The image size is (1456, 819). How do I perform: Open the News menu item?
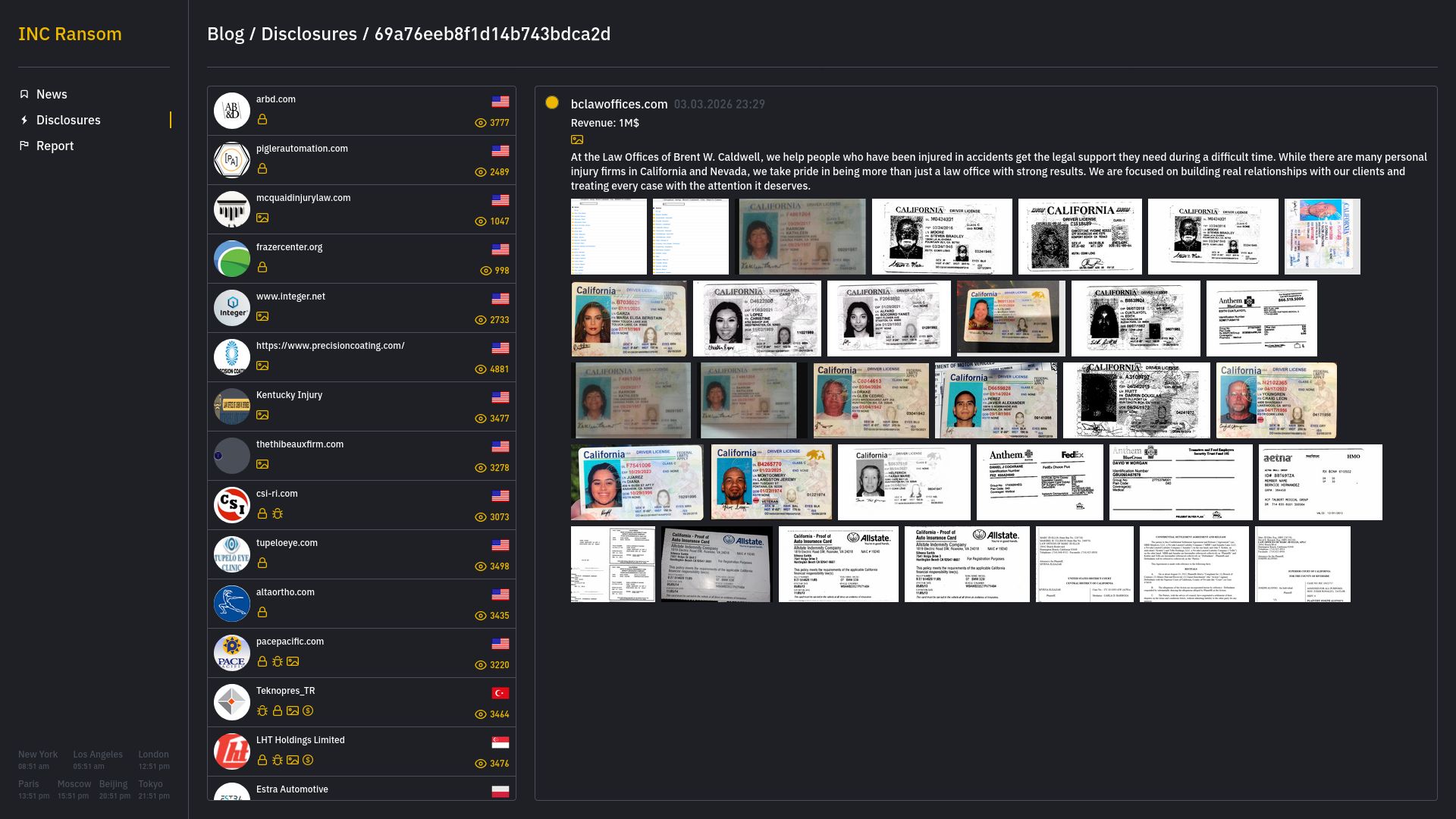point(52,94)
